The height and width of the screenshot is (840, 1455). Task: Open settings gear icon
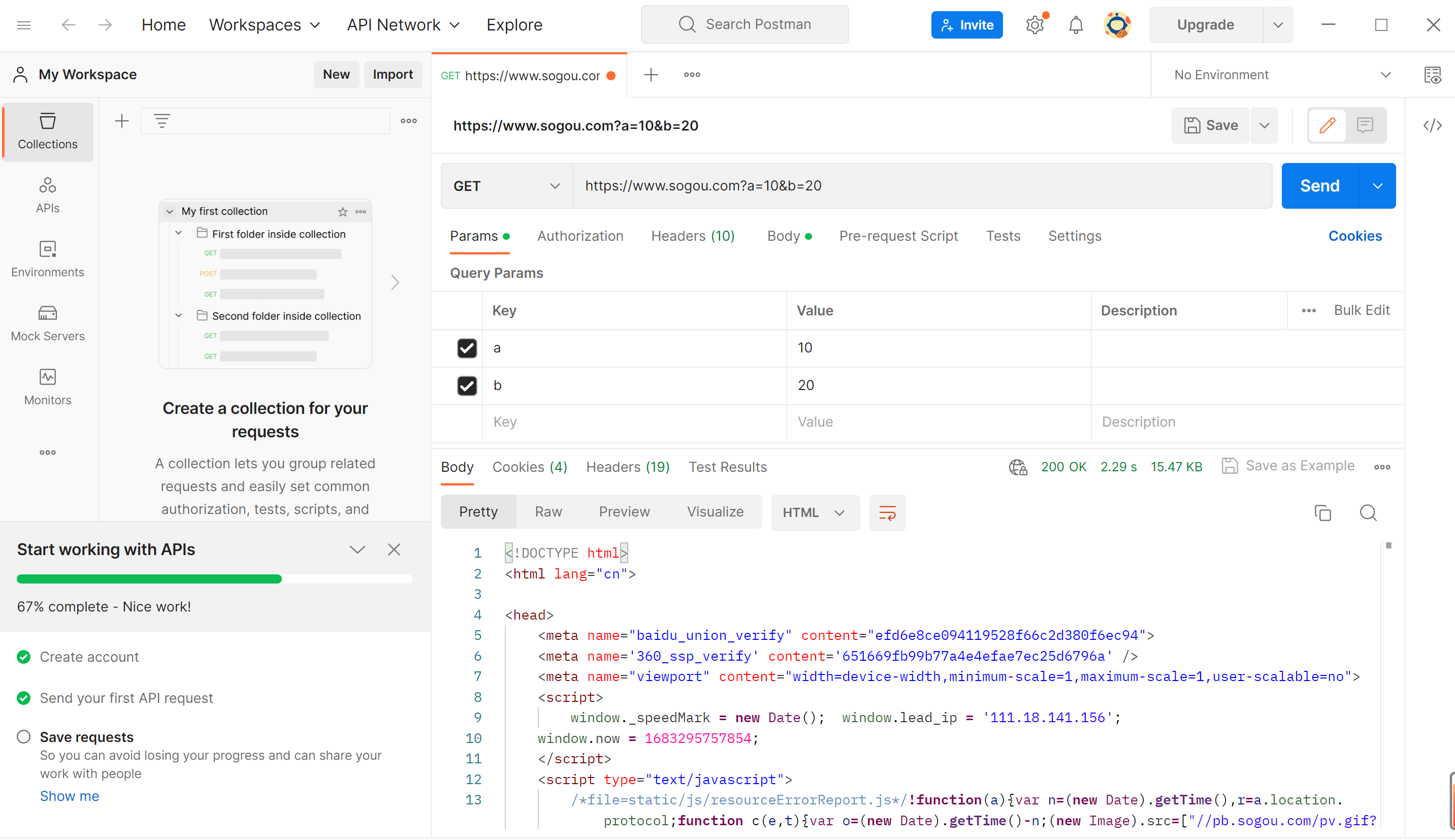coord(1035,25)
